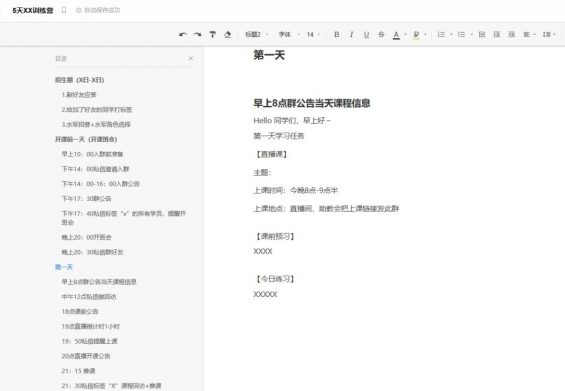The height and width of the screenshot is (391, 565).
Task: Jump to outline item starting 21:15
Action: (x=78, y=371)
